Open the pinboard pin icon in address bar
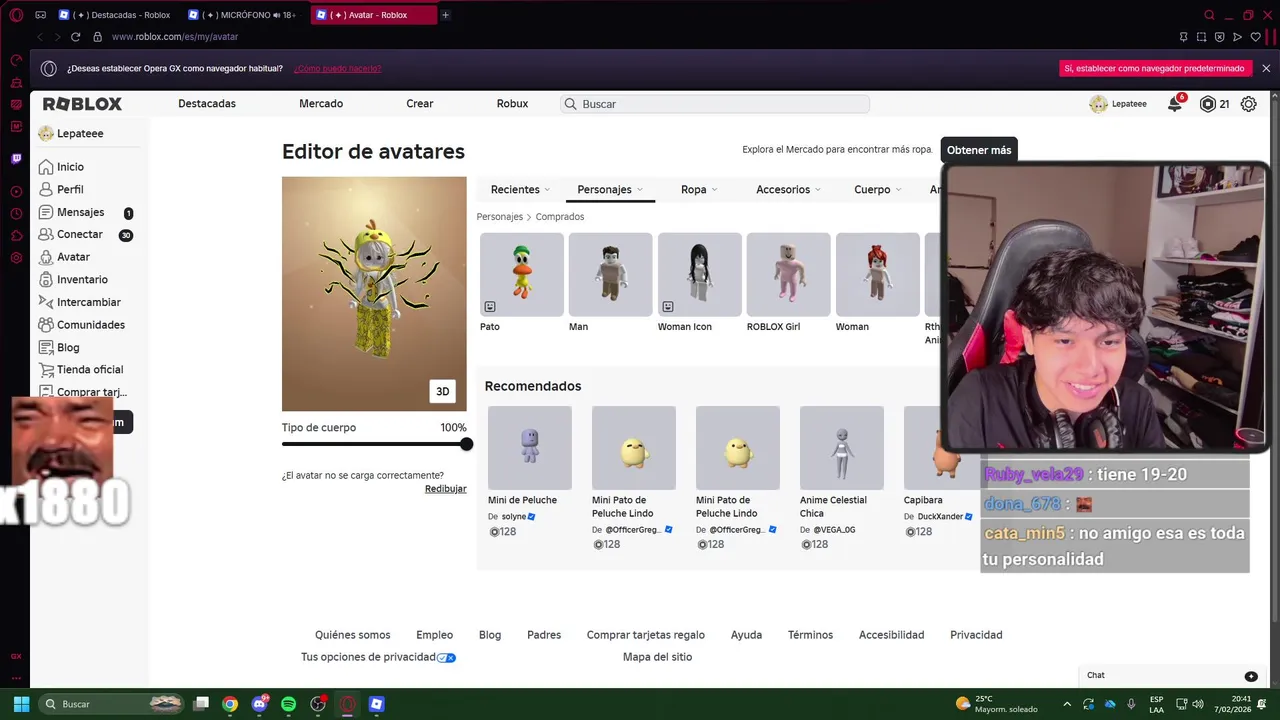 (1183, 37)
